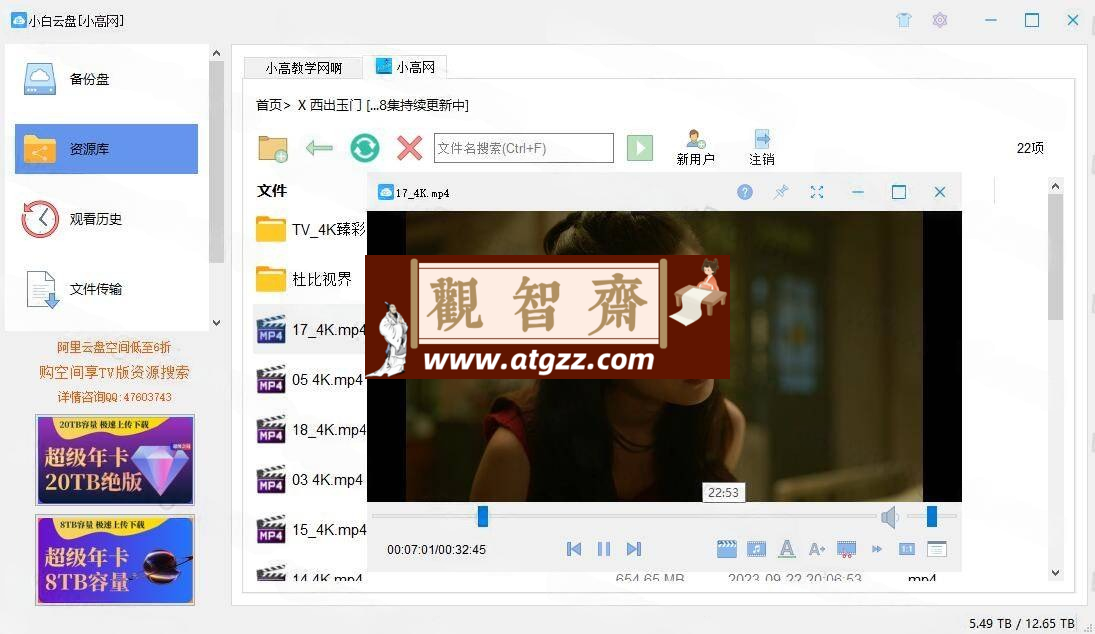Pause the video playback
The image size is (1095, 634).
[604, 550]
